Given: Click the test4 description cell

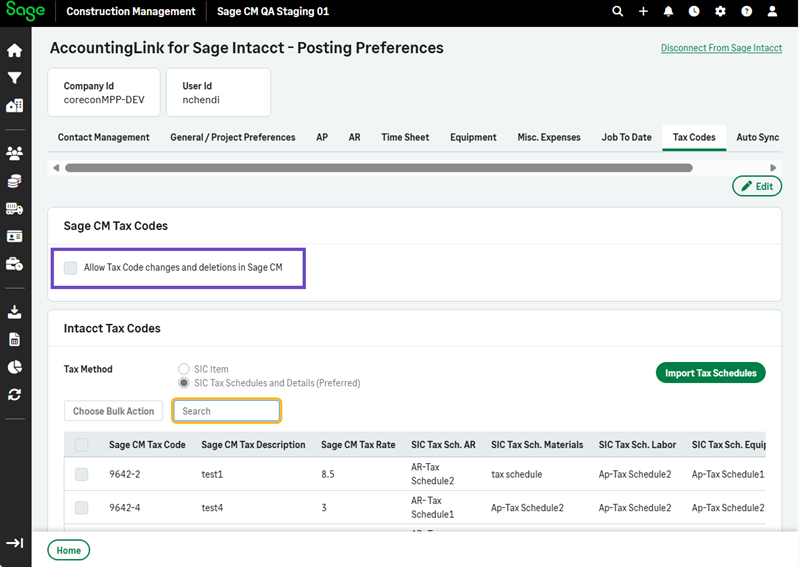Looking at the screenshot, I should click(212, 508).
